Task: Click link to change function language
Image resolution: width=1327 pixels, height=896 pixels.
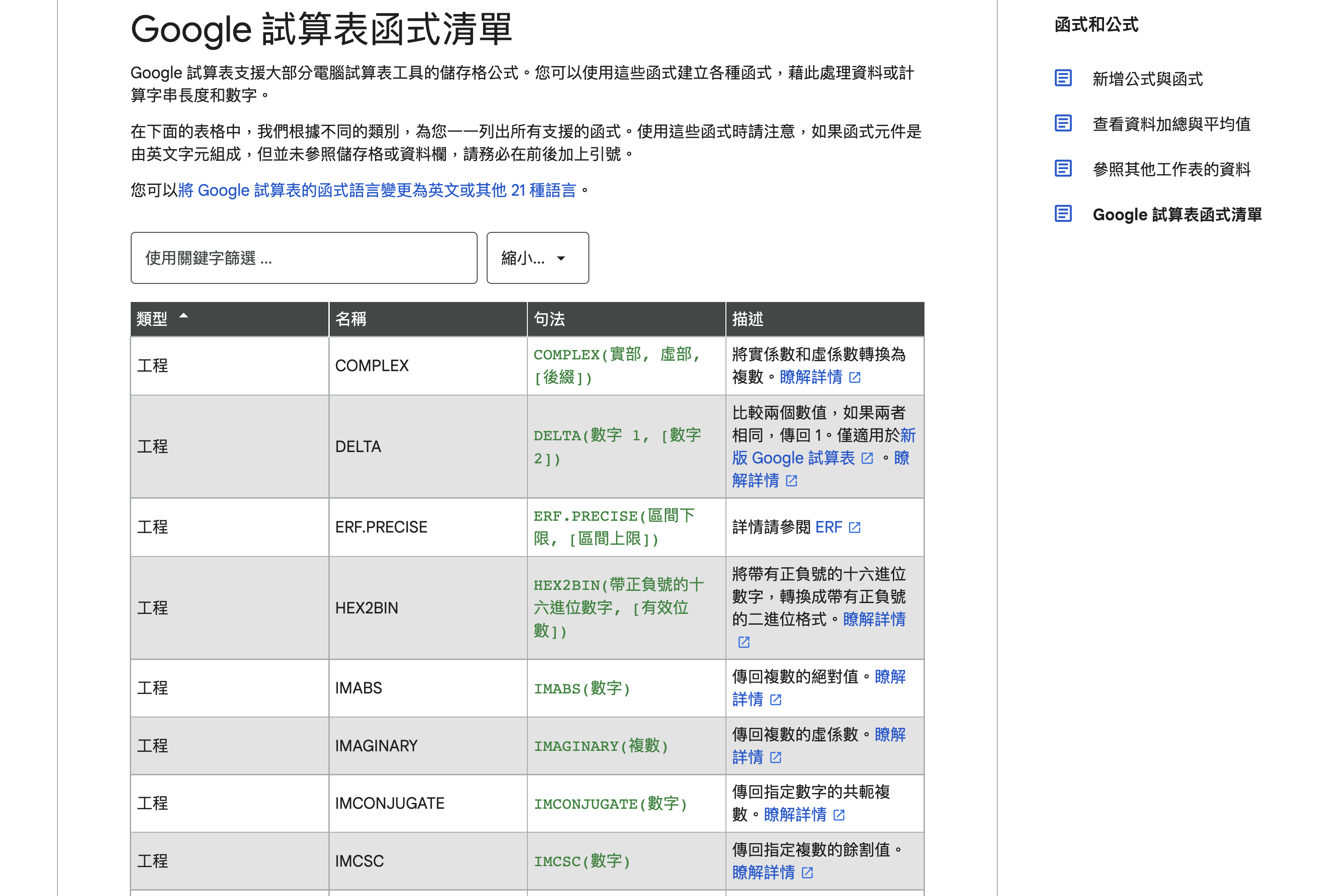Action: [377, 190]
